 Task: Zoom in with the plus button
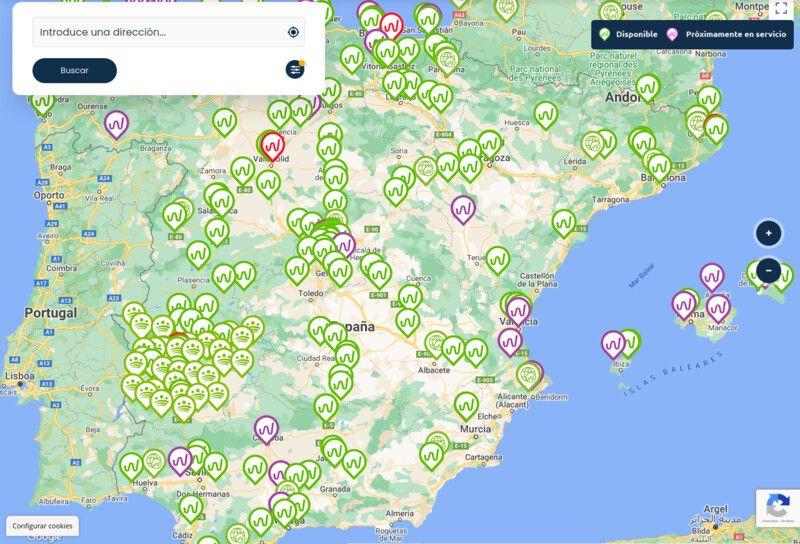(768, 233)
